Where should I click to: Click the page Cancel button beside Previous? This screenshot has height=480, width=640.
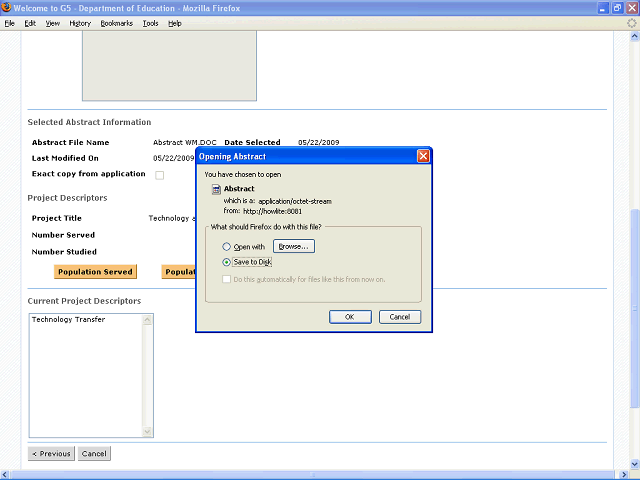click(x=94, y=453)
